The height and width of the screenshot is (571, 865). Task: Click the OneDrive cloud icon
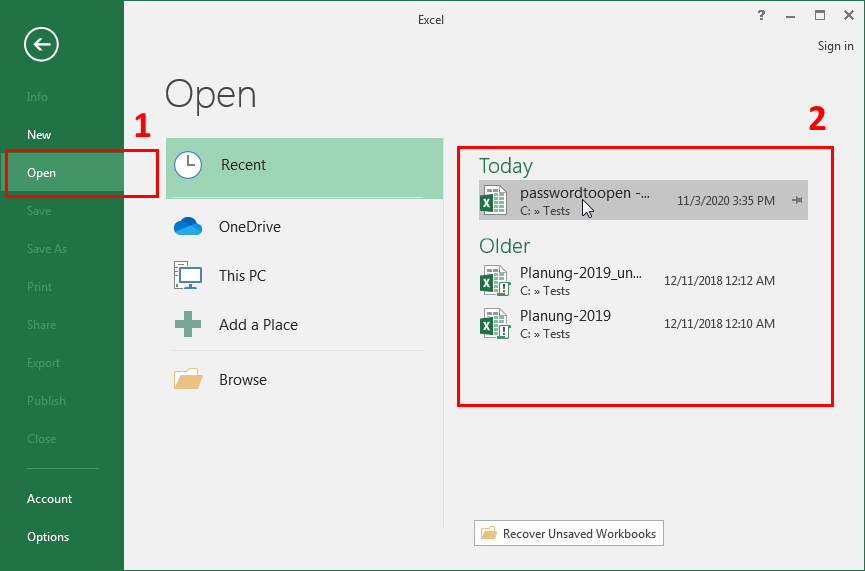[188, 226]
